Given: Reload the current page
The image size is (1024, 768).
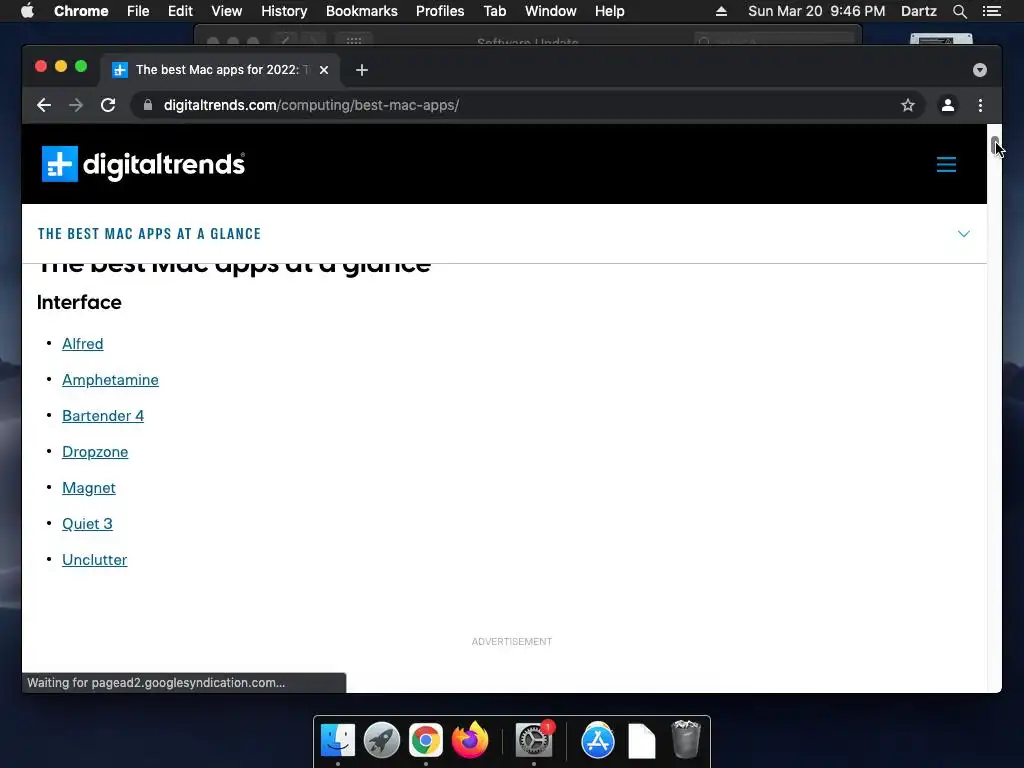Looking at the screenshot, I should pyautogui.click(x=108, y=105).
